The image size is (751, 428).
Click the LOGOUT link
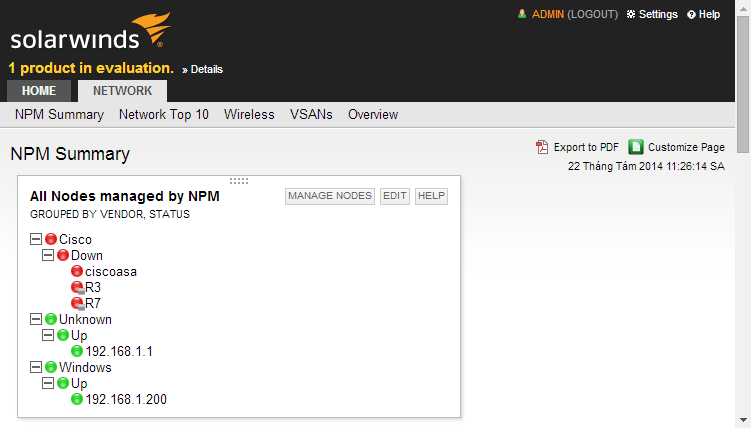click(592, 14)
